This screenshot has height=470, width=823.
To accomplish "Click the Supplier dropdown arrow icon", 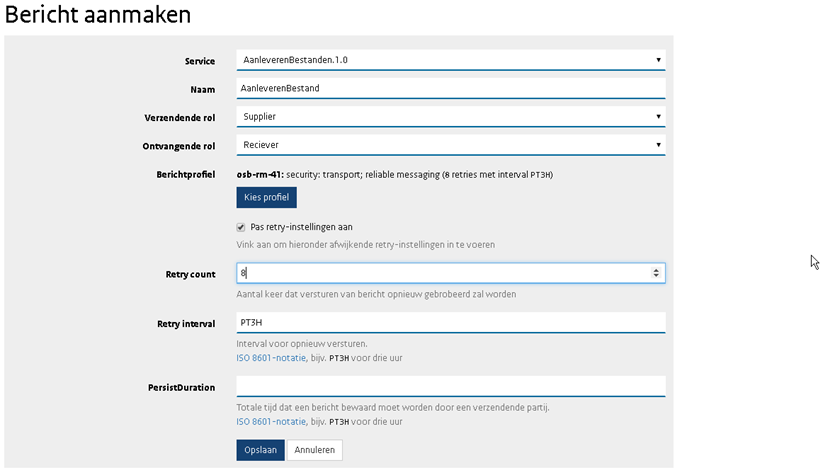I will [x=658, y=117].
